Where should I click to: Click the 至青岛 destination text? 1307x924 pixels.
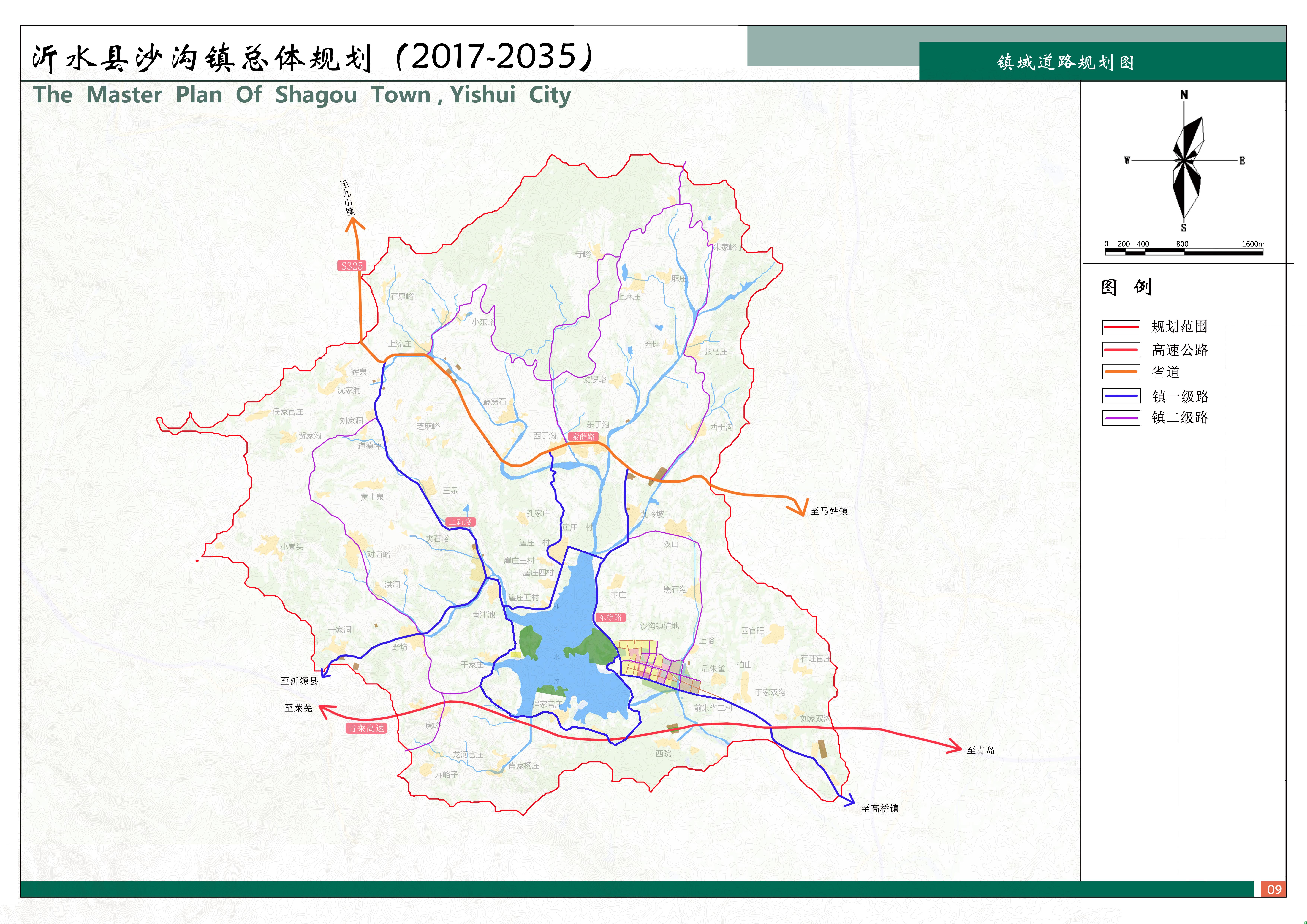pyautogui.click(x=981, y=750)
